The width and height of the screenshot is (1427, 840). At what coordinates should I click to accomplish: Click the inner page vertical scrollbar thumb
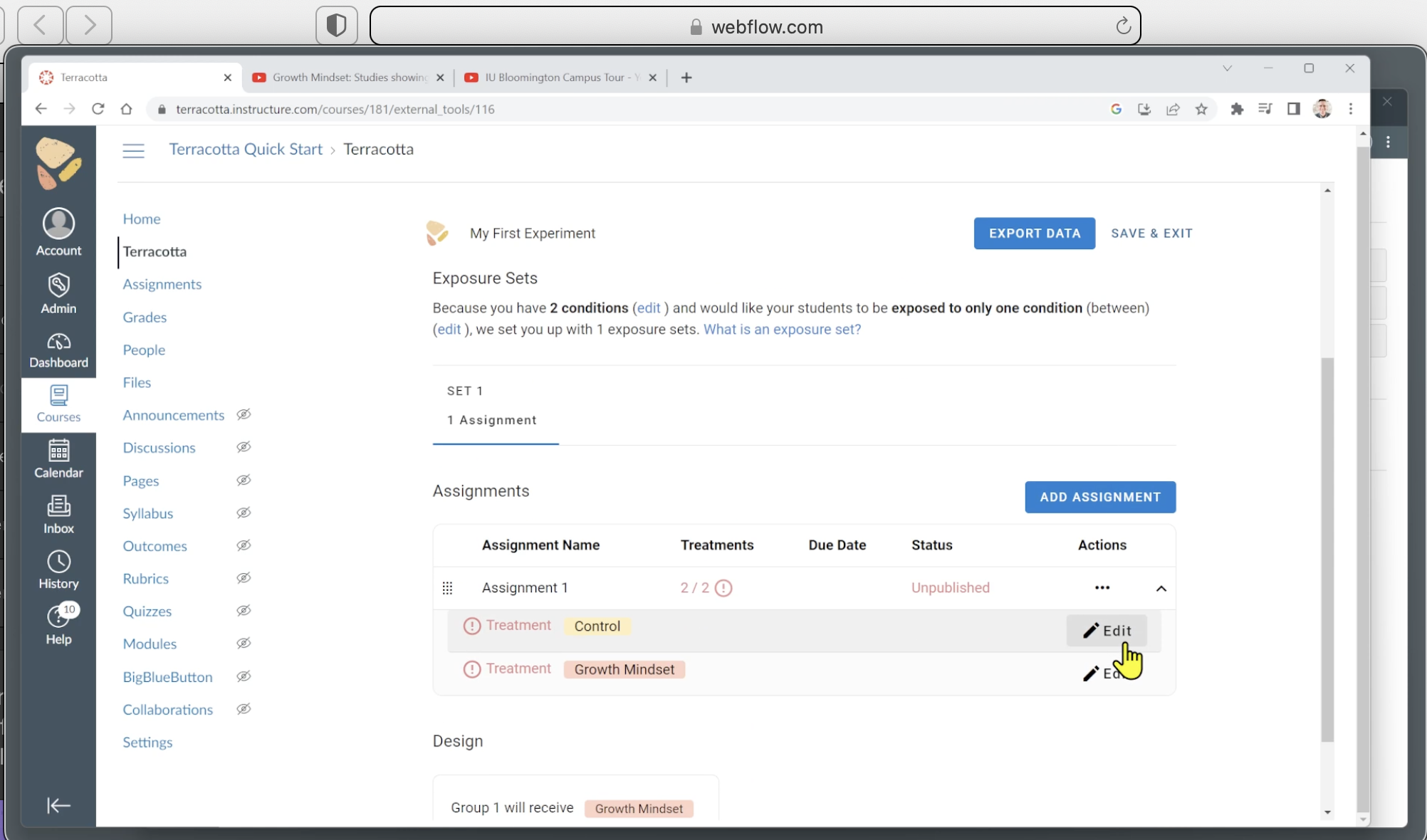(x=1327, y=548)
